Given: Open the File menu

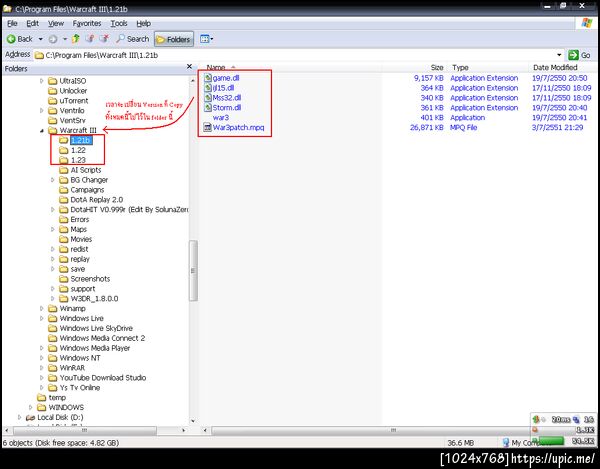Looking at the screenshot, I should [x=12, y=24].
